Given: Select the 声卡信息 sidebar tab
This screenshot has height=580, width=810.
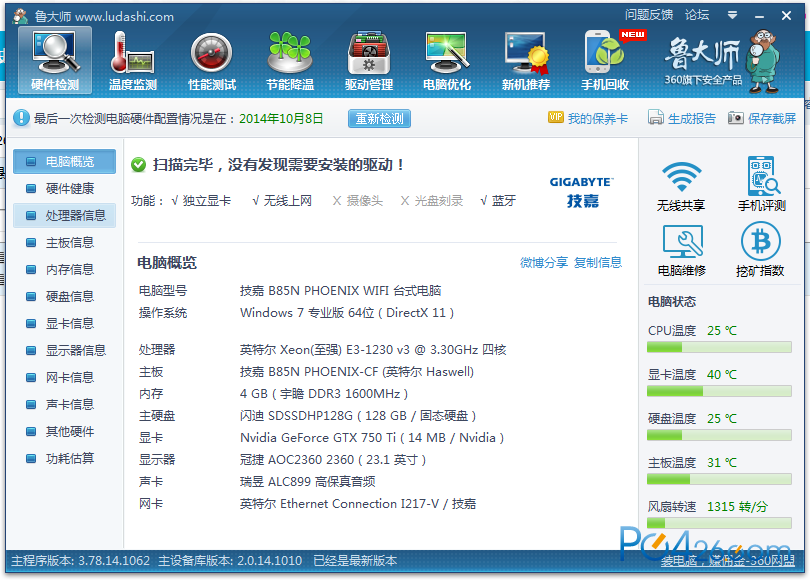Looking at the screenshot, I should pos(65,404).
